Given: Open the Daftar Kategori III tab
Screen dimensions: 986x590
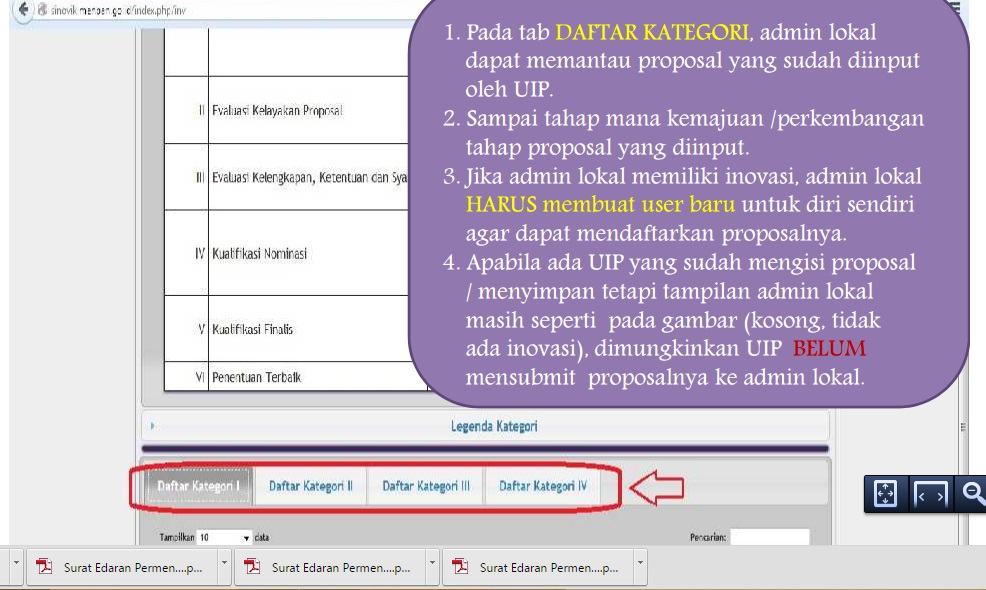Looking at the screenshot, I should (426, 486).
